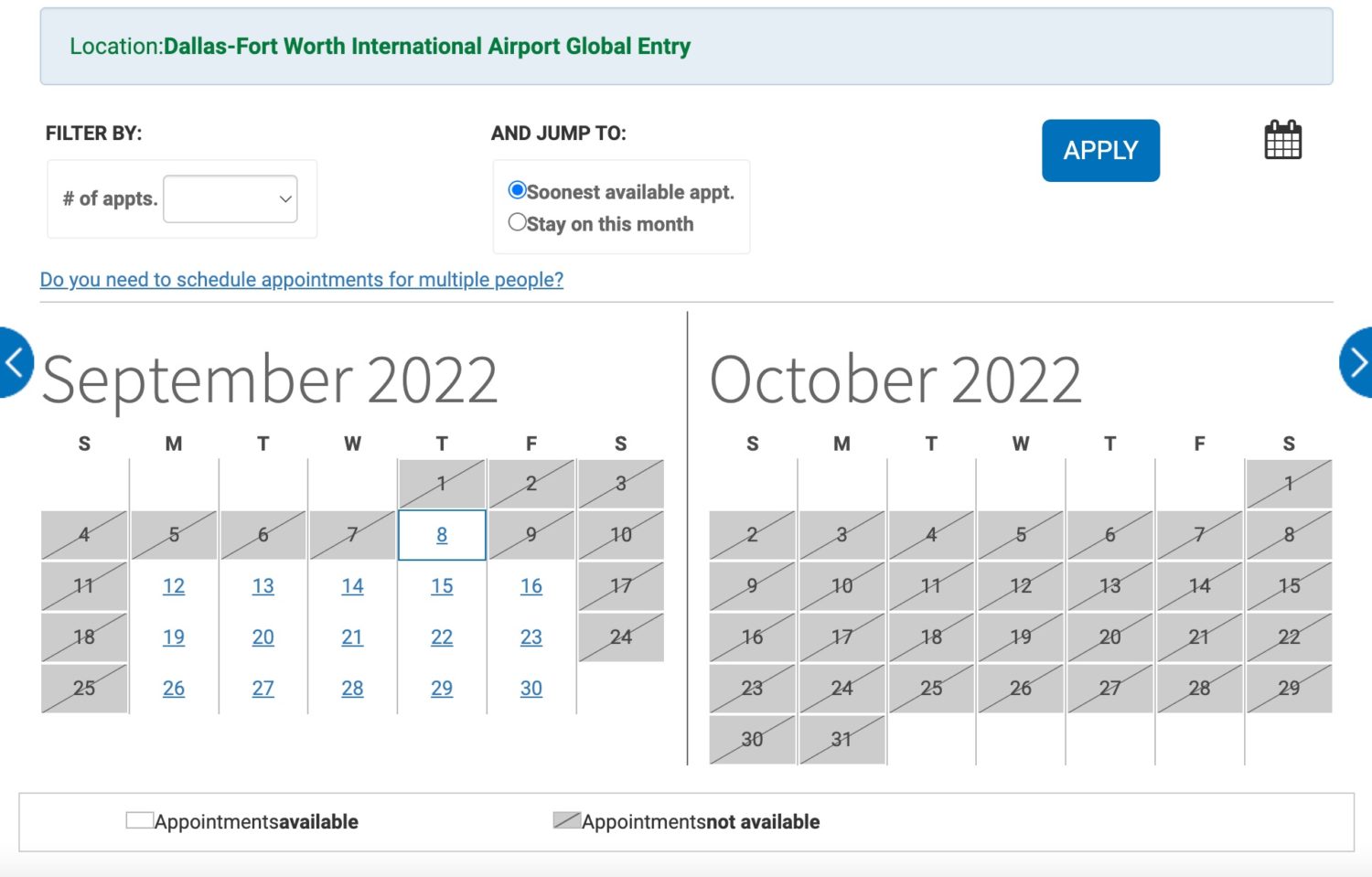Click the blue APPLY button
Viewport: 1372px width, 877px height.
(1100, 151)
